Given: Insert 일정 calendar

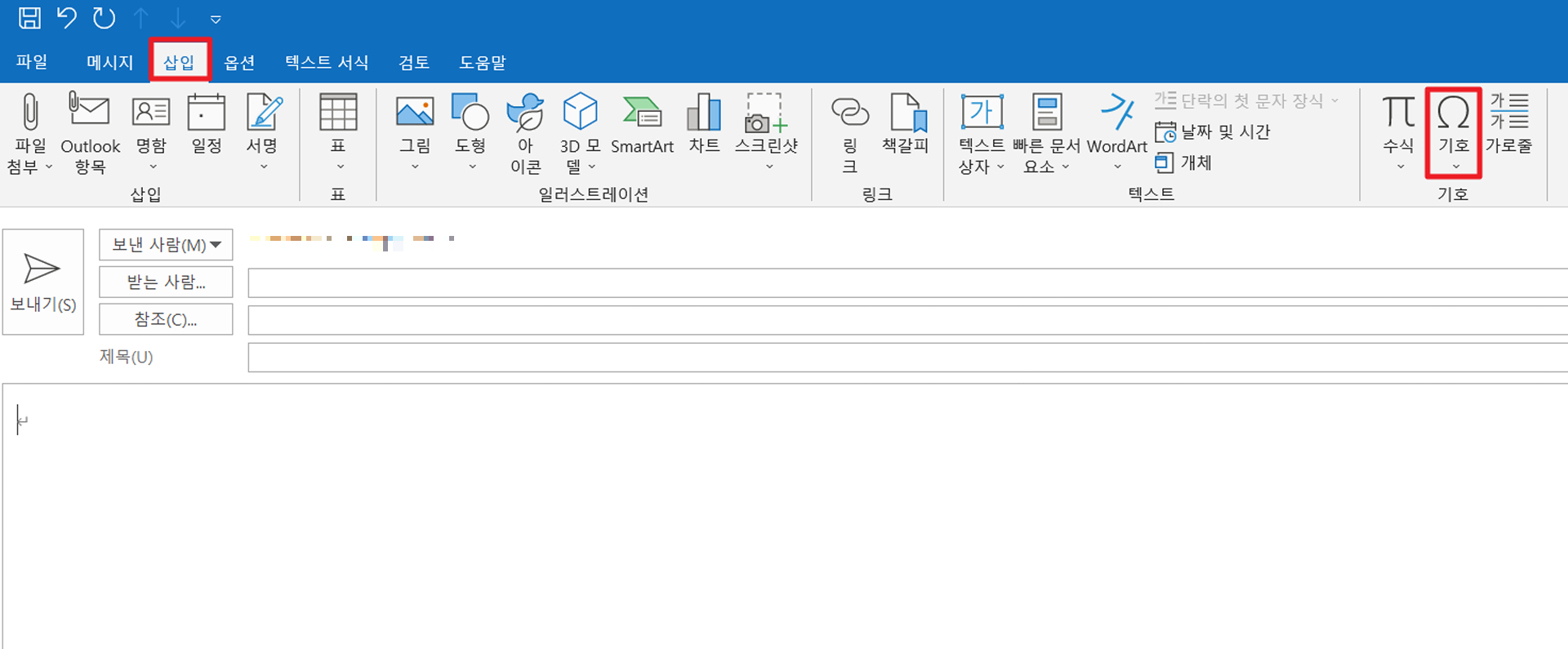Looking at the screenshot, I should click(x=207, y=125).
